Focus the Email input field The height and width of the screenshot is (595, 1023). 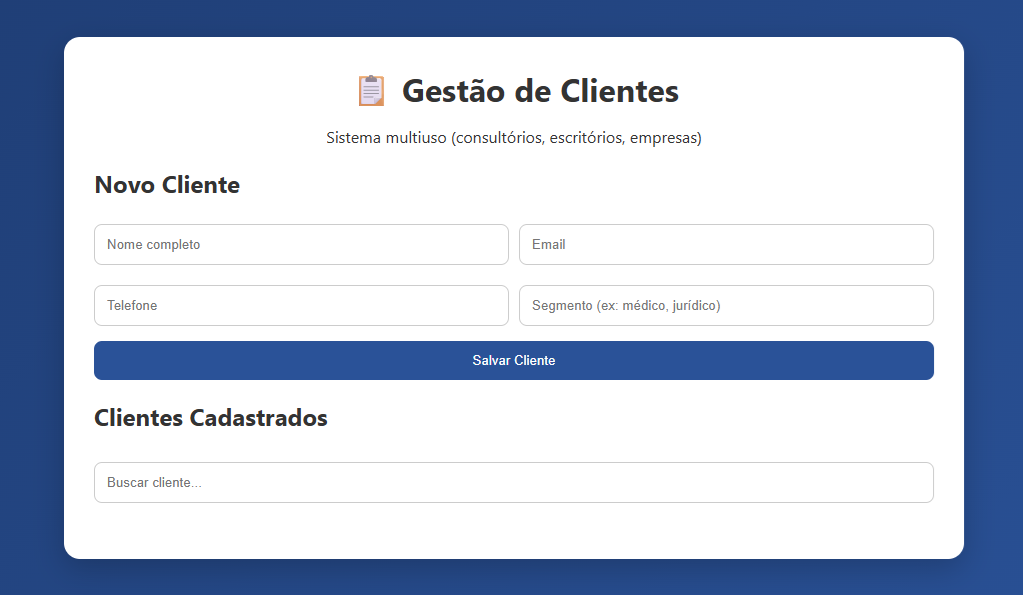pos(726,245)
